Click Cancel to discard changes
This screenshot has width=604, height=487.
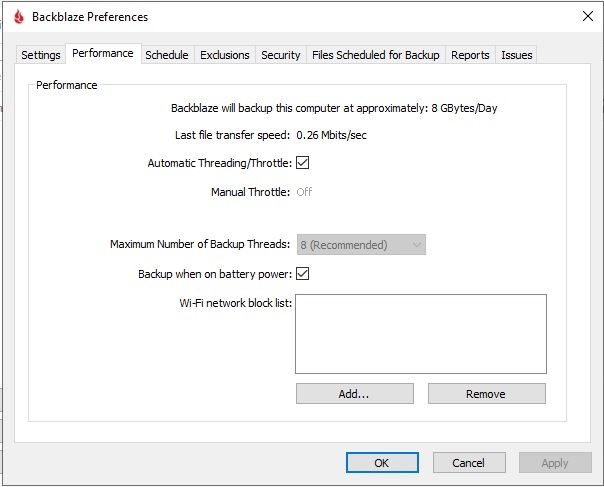(x=469, y=462)
